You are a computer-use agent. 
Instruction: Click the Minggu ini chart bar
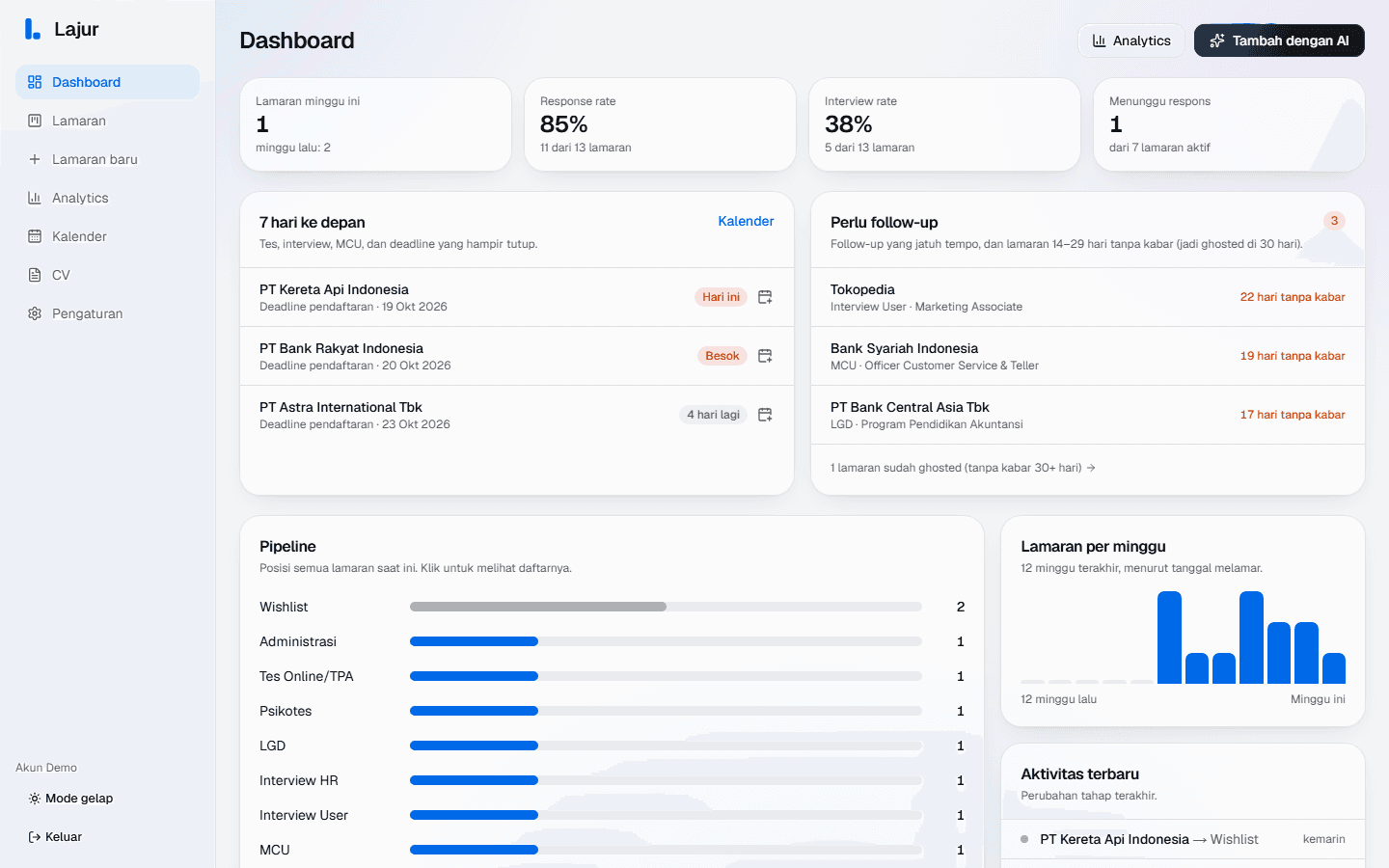[1334, 668]
